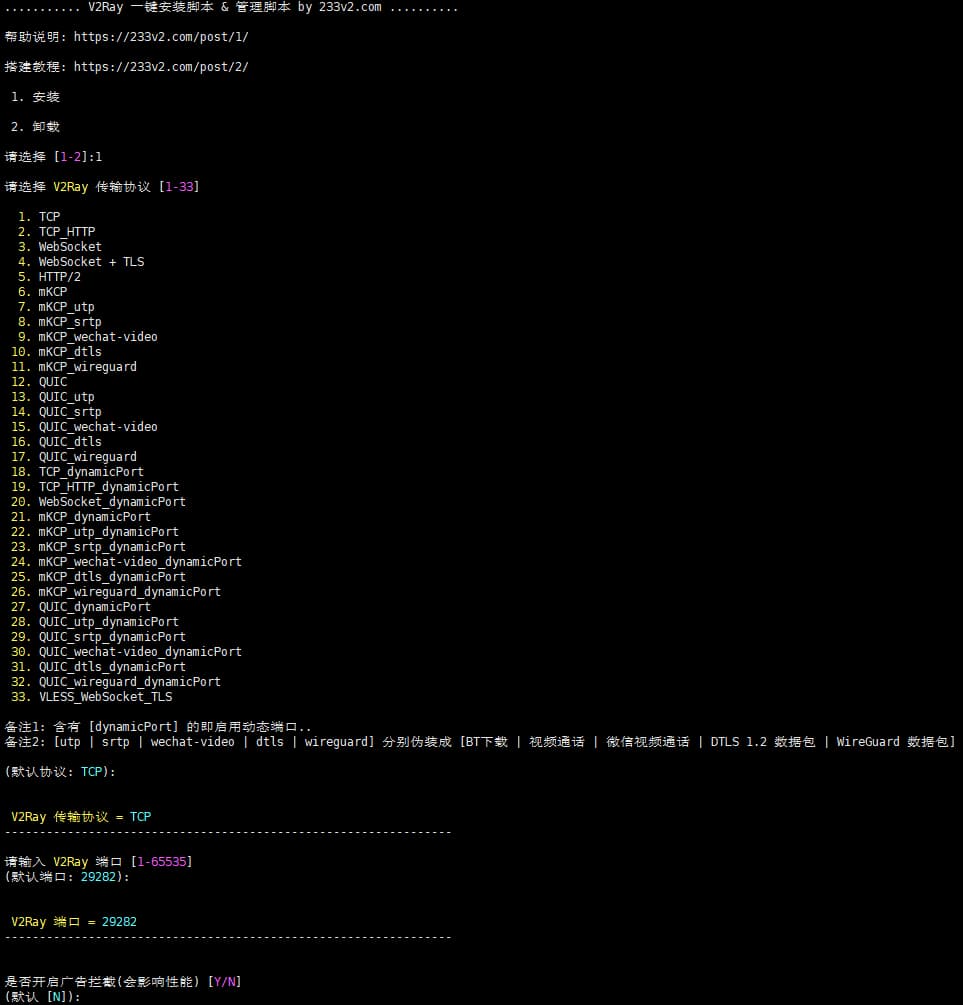Viewport: 963px width, 1005px height.
Task: Select the '16. QUIC_dtls' line
Action: tap(56, 442)
